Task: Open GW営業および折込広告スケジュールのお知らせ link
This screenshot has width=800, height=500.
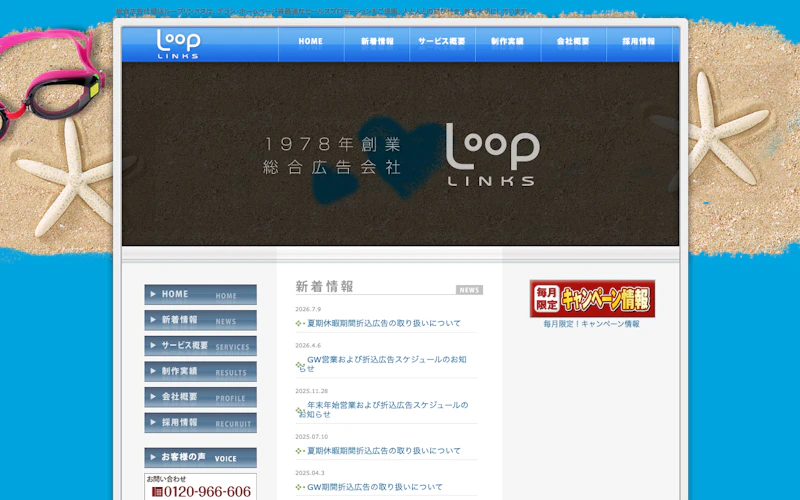Action: (x=383, y=364)
